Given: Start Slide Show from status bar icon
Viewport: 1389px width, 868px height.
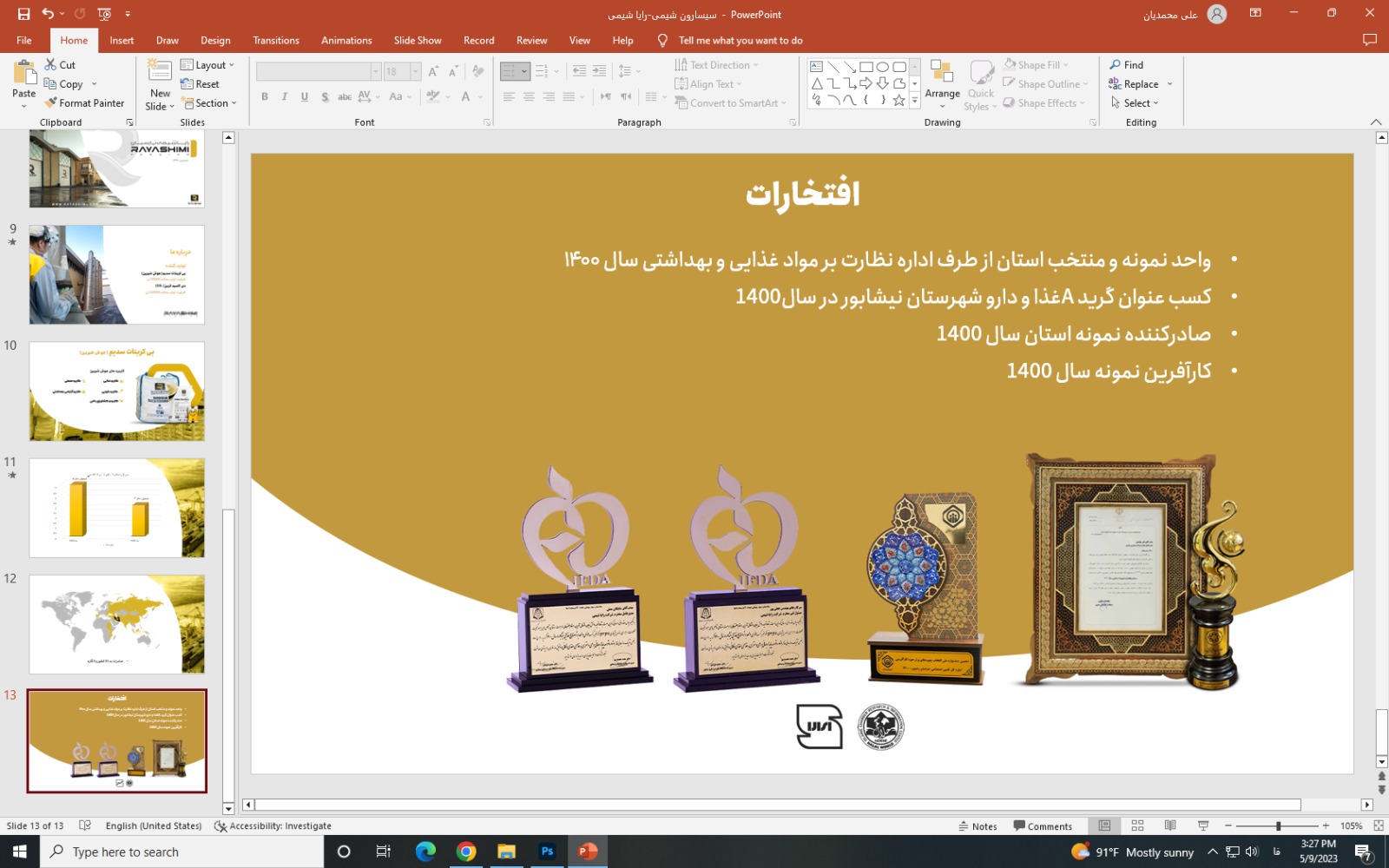Looking at the screenshot, I should click(1203, 825).
